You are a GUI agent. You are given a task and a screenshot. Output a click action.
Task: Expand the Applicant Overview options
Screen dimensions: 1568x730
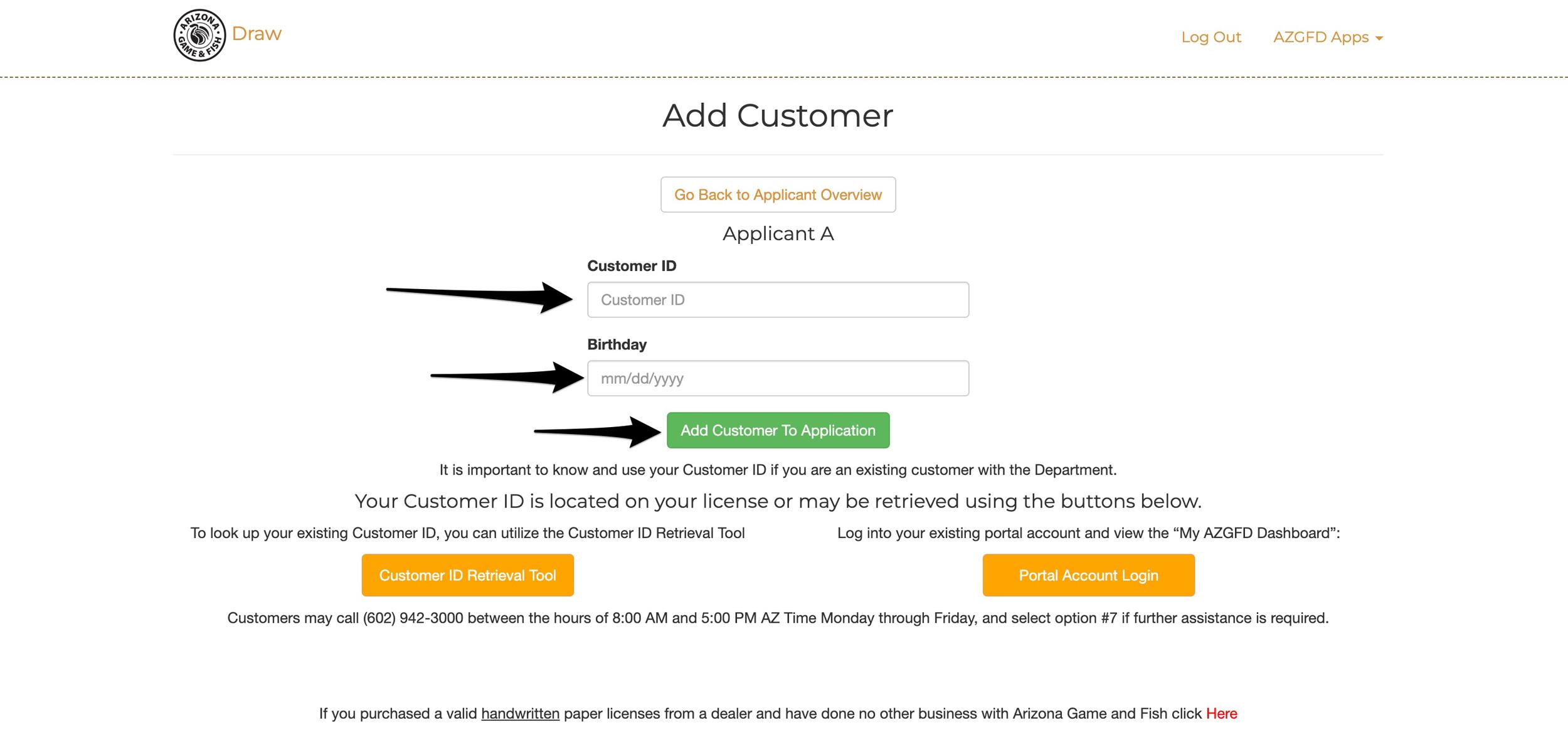point(778,195)
